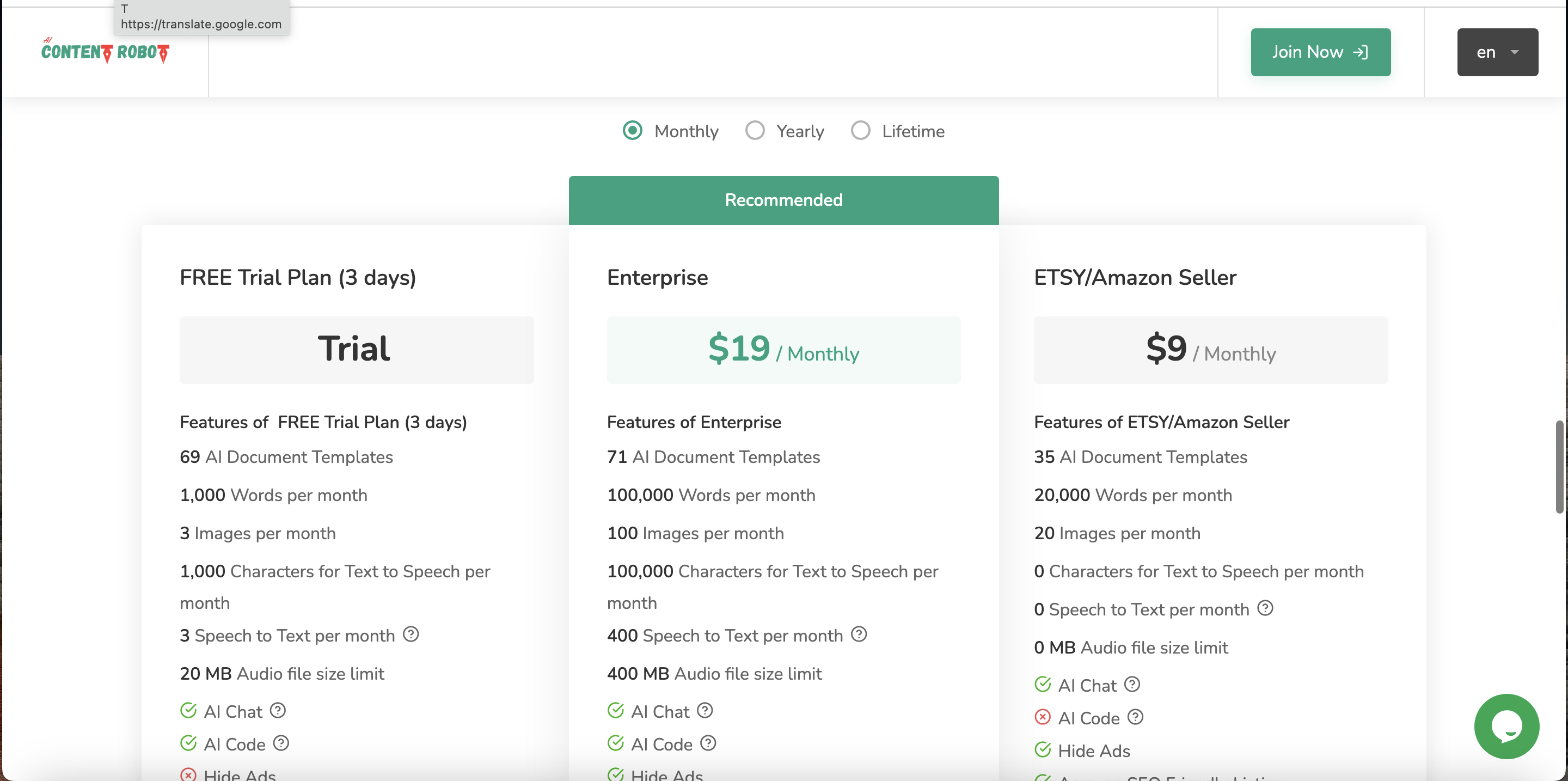Click the $19 Monthly Enterprise price box
This screenshot has width=1568, height=781.
click(783, 350)
